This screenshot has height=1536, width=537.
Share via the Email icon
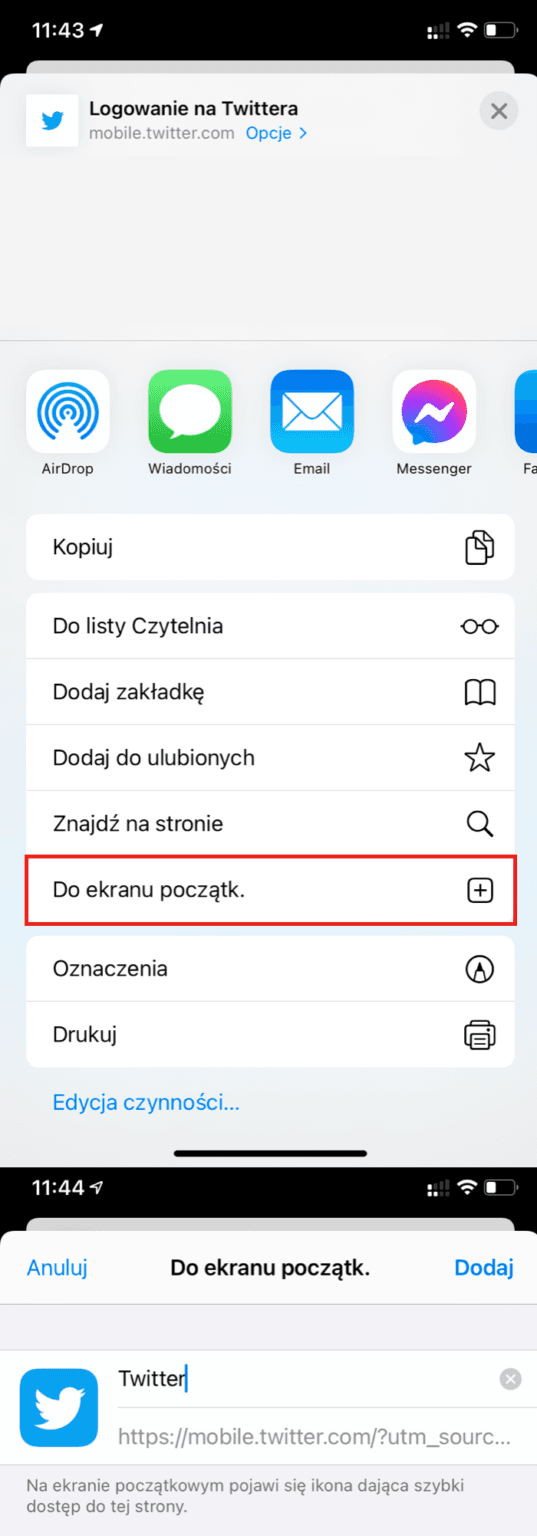coord(312,411)
